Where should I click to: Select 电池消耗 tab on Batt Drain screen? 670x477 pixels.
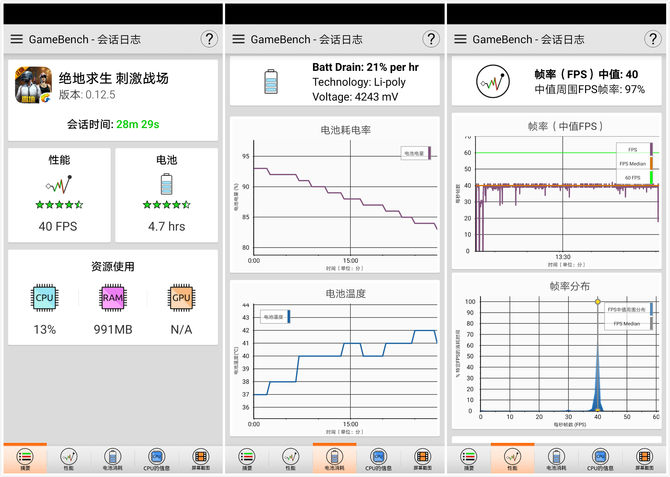(334, 460)
